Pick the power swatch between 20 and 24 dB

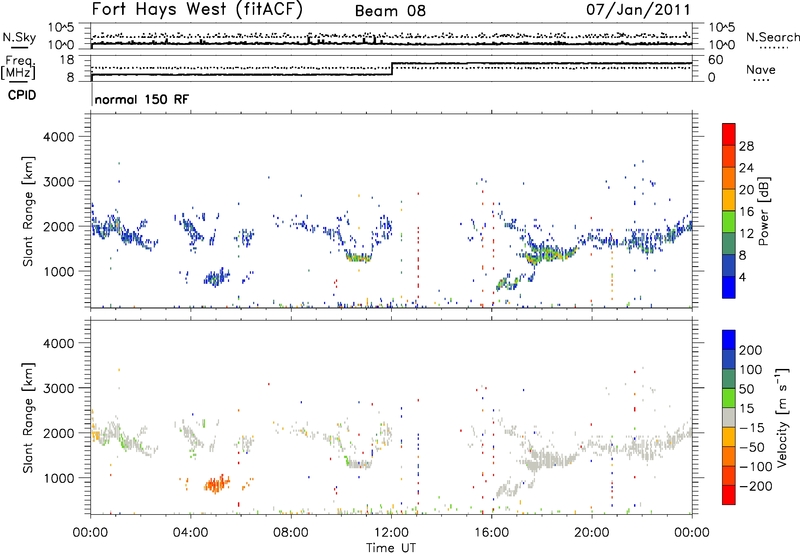729,178
